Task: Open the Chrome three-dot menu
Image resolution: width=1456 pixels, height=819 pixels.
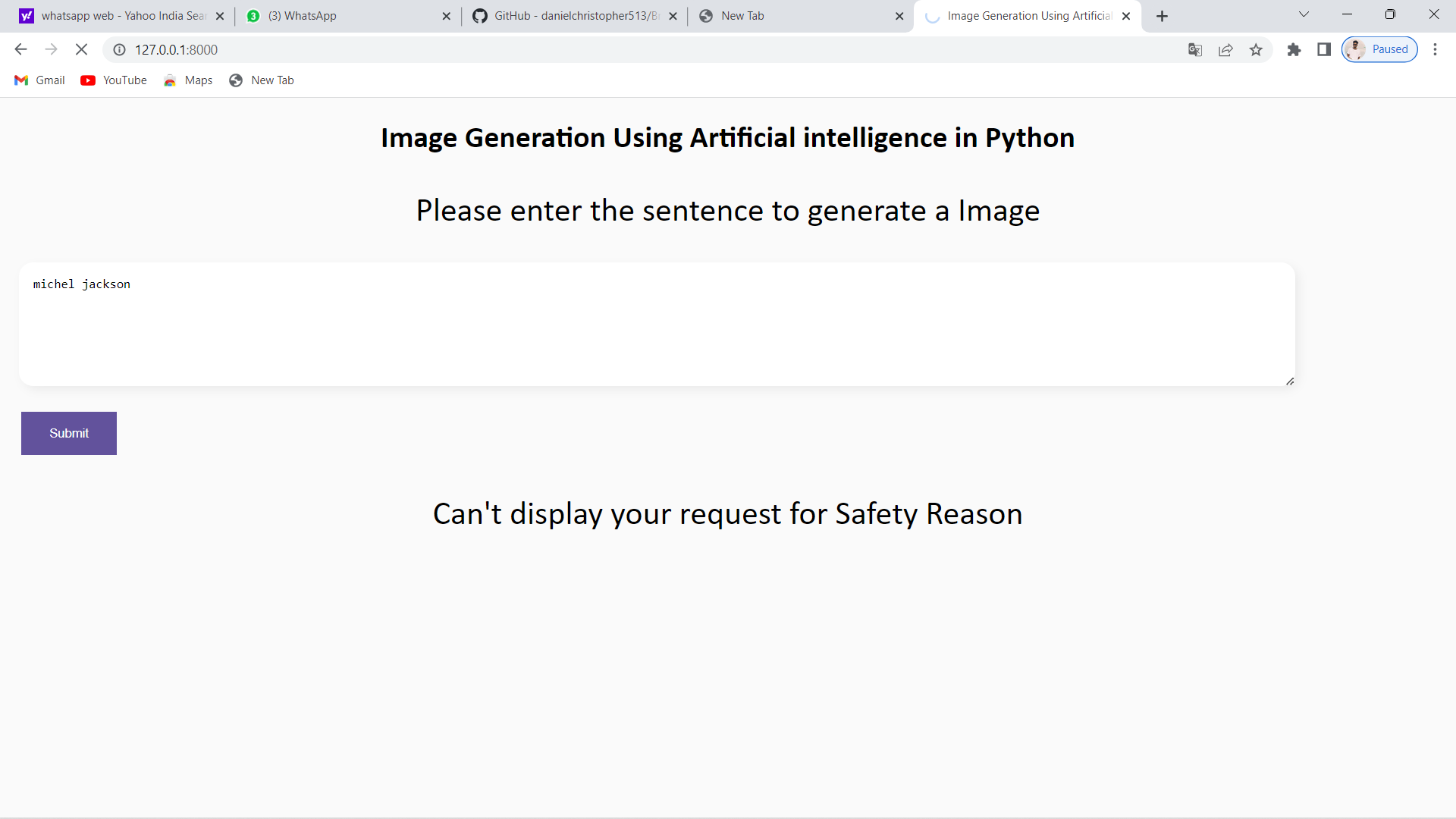Action: (x=1436, y=49)
